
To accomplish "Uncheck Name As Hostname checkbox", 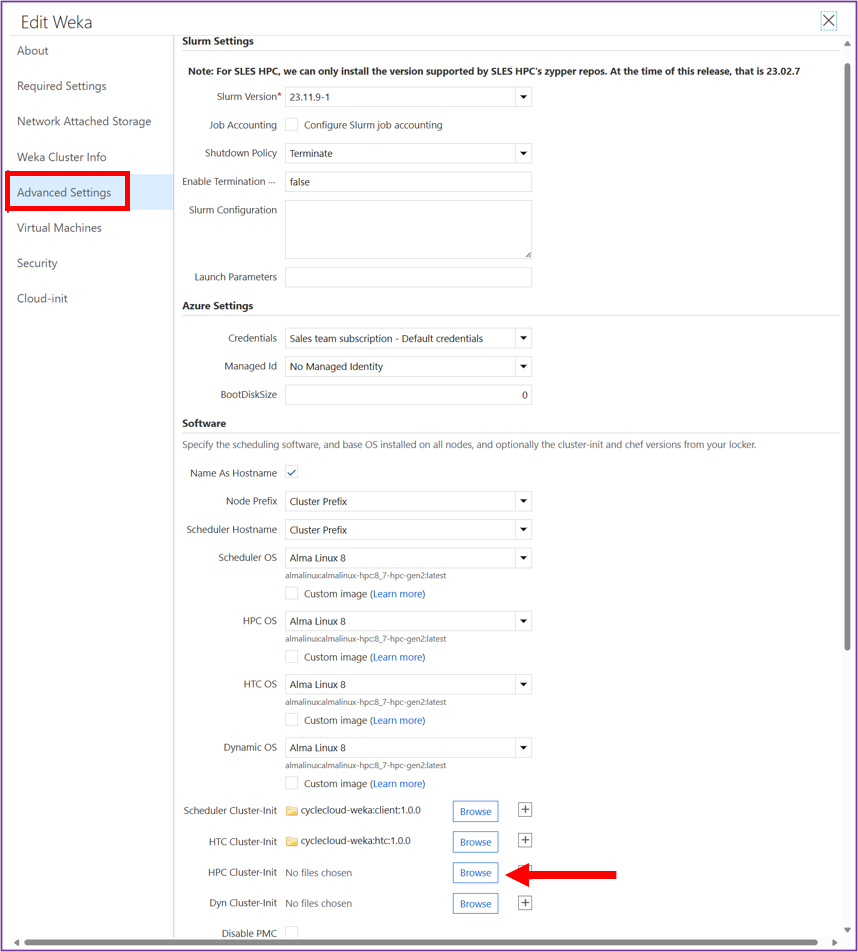I will [292, 473].
